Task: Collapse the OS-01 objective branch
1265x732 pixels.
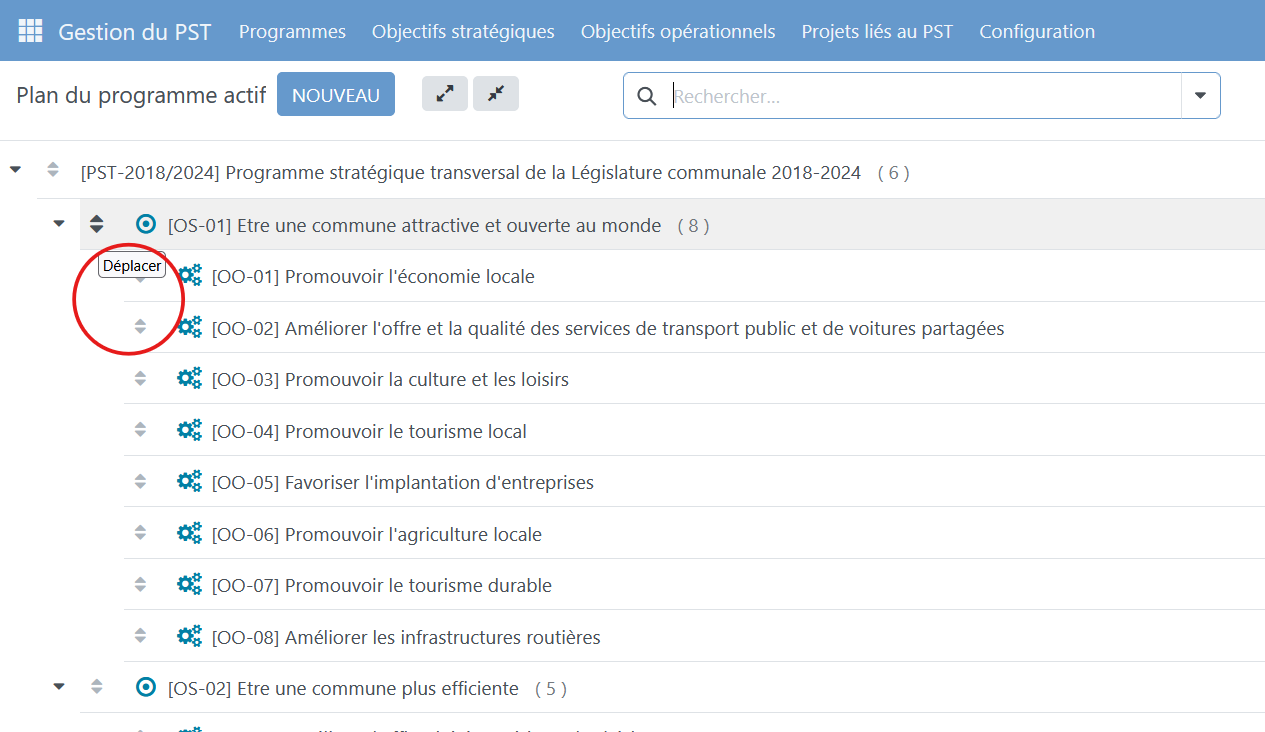Action: click(59, 224)
